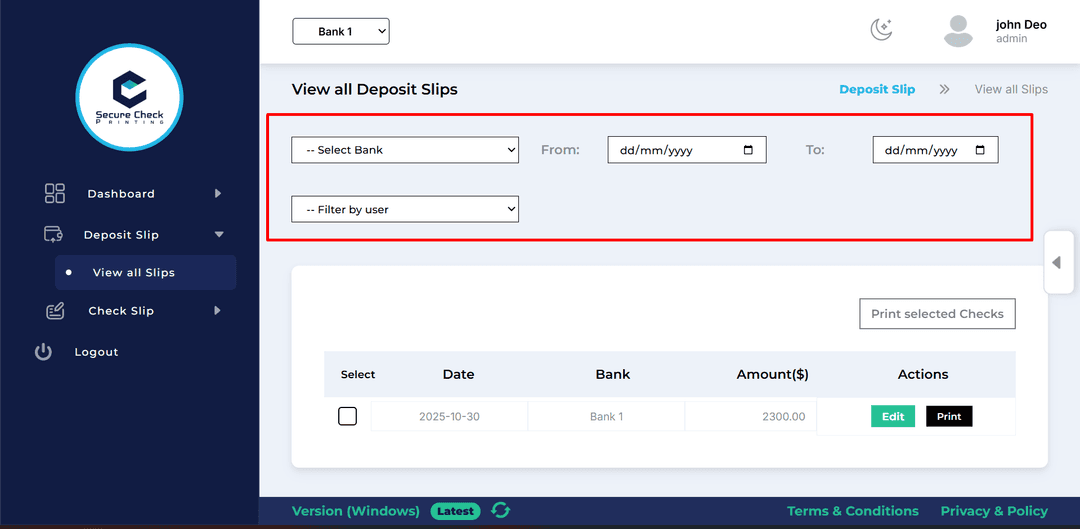
Task: Select View all Slips in sidebar
Action: pos(134,272)
